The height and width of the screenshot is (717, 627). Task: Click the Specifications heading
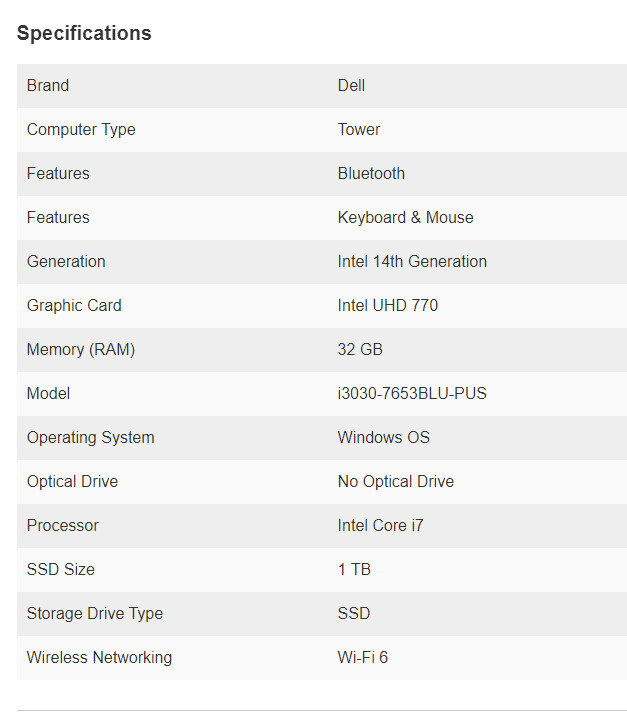(84, 33)
